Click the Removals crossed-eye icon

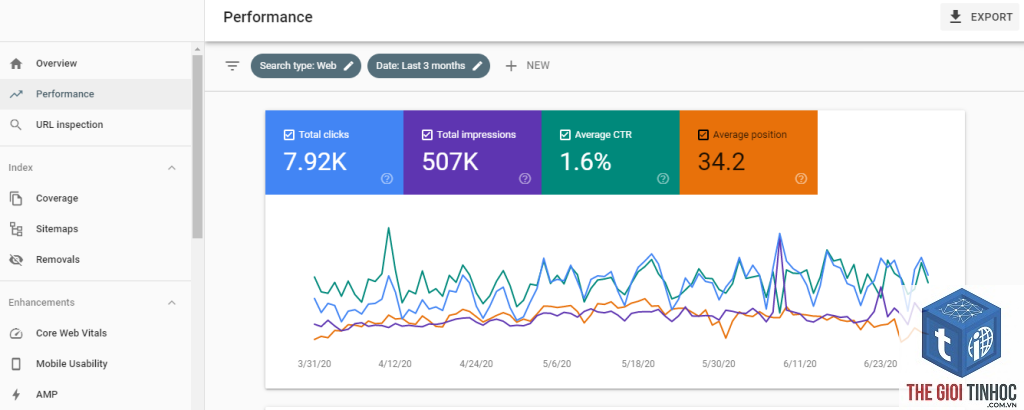tap(16, 260)
